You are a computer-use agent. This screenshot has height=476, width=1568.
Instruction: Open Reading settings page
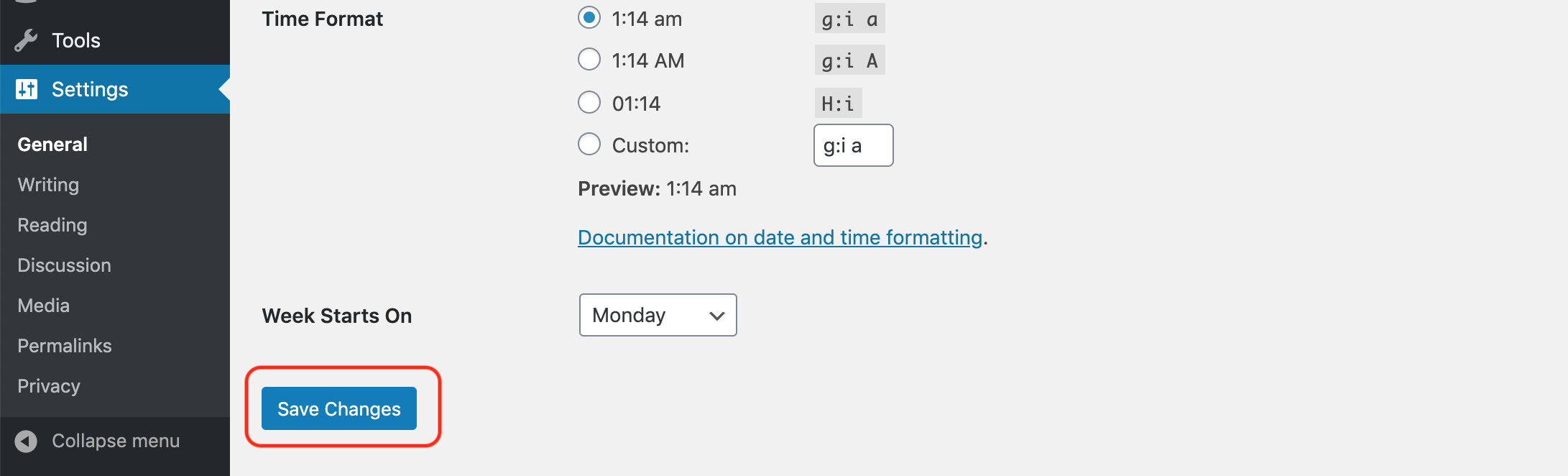coord(52,225)
